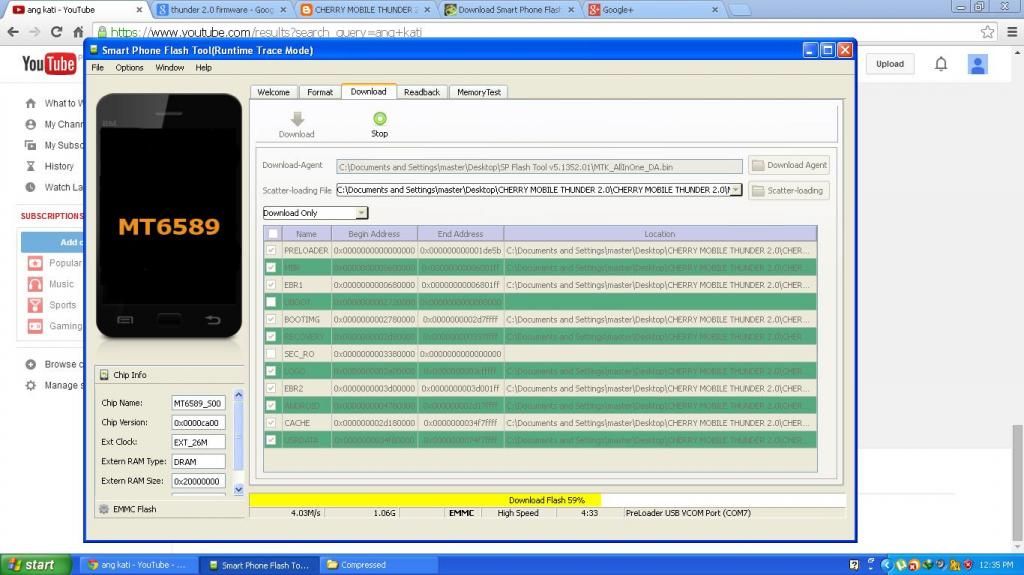This screenshot has height=575, width=1024.
Task: Expand Scatter-loading File path dropdown
Action: (735, 189)
